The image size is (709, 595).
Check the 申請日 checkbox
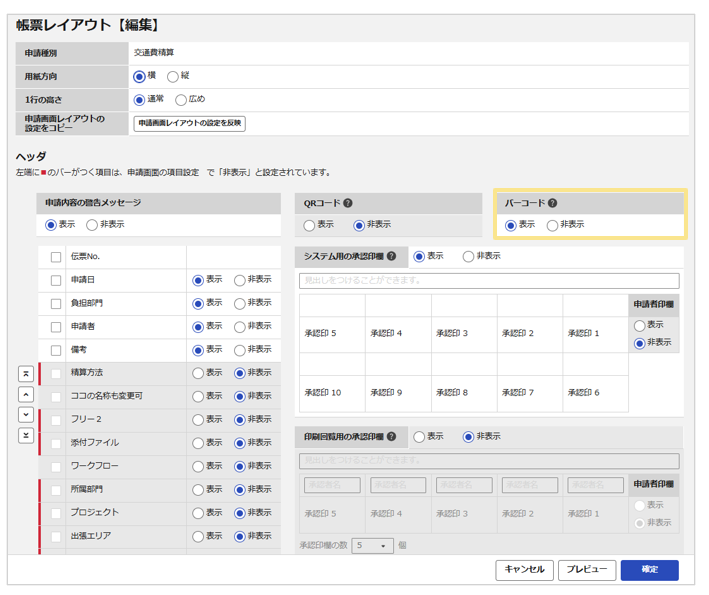[x=56, y=280]
